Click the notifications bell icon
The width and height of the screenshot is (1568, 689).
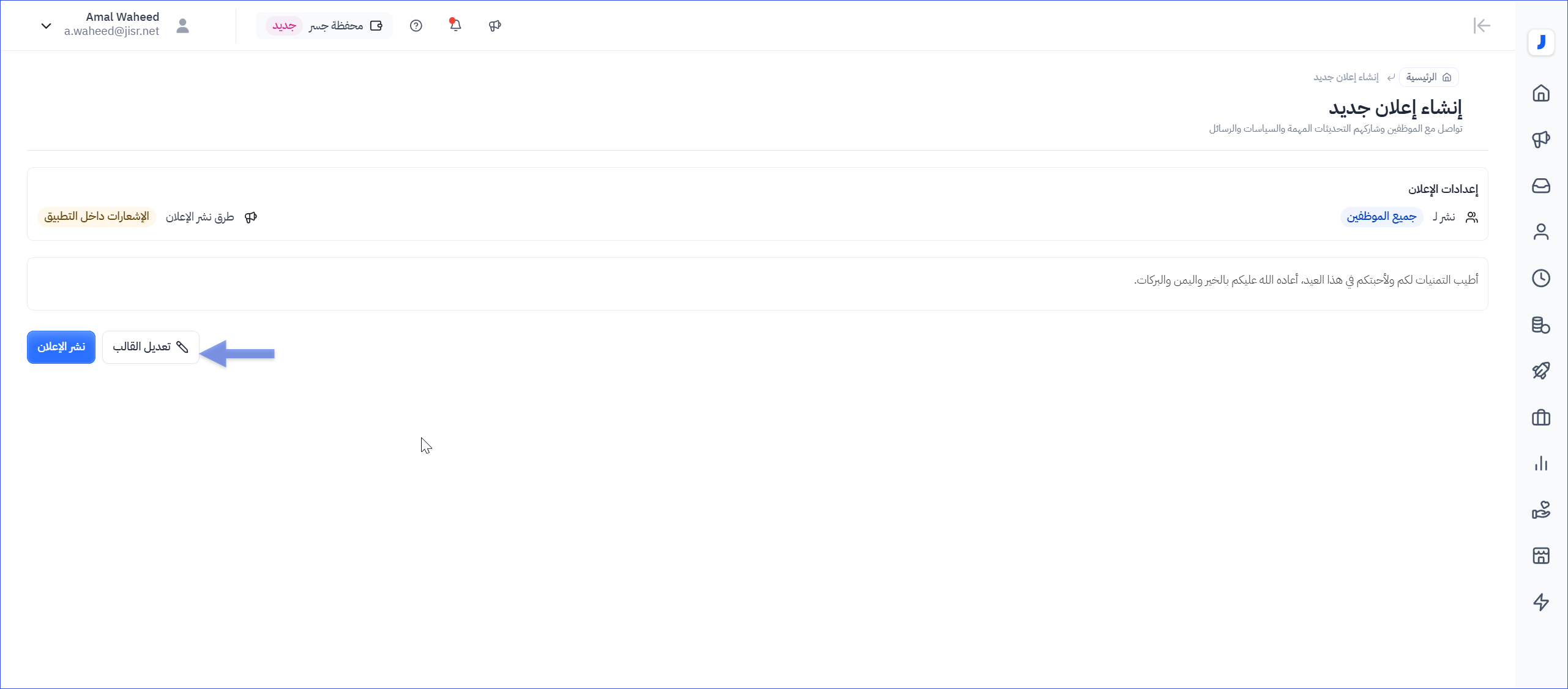click(455, 25)
